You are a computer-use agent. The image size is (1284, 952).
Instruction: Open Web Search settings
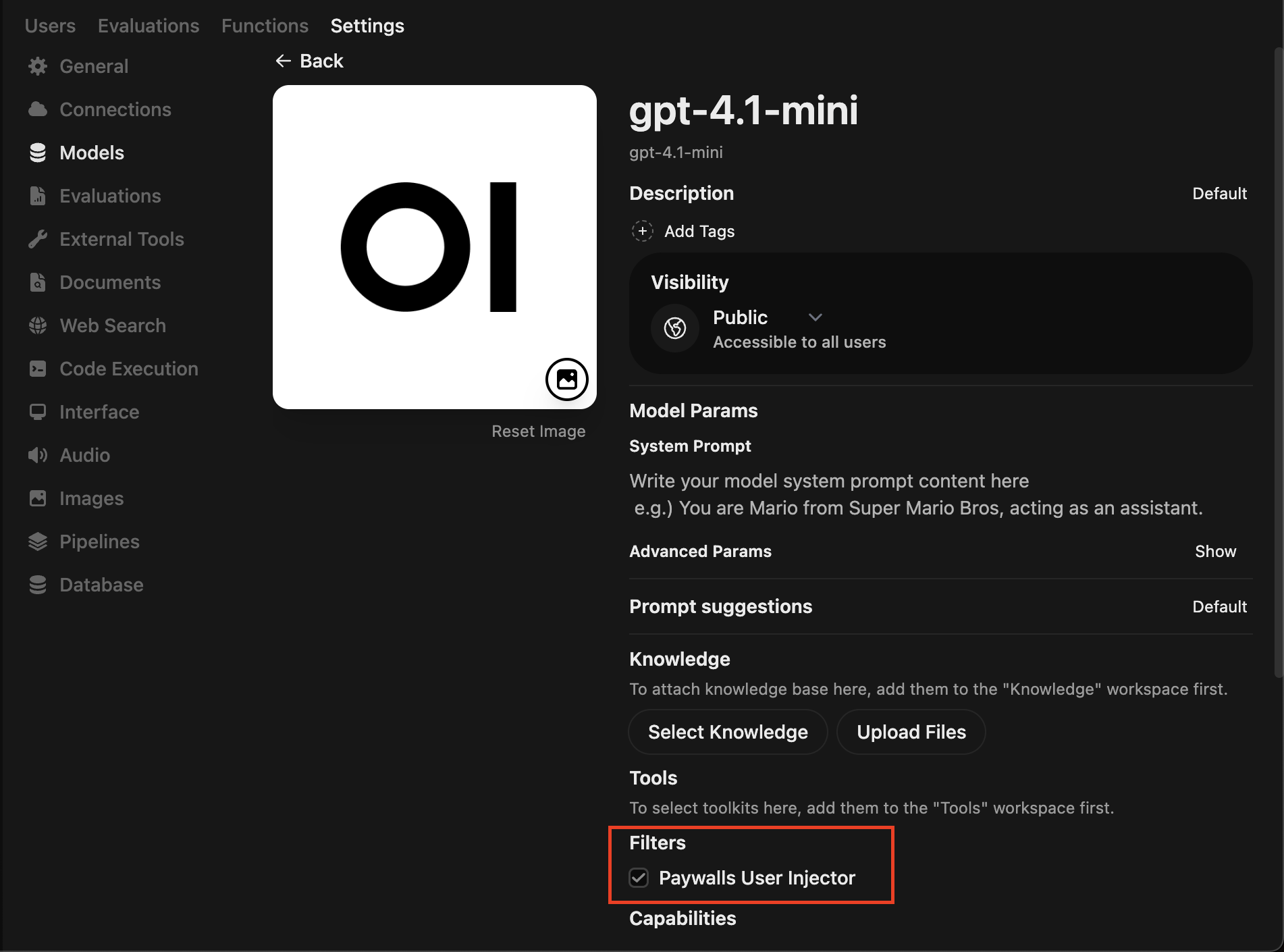coord(113,325)
